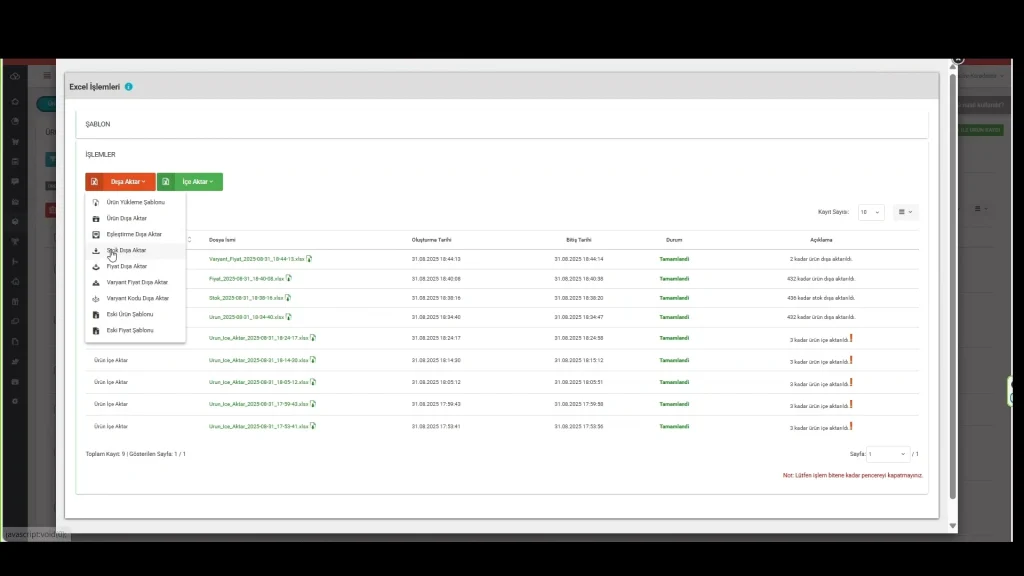Viewport: 1024px width, 576px height.
Task: Click download icon next to Stok_2025-08-31 xlsx file
Action: [286, 297]
